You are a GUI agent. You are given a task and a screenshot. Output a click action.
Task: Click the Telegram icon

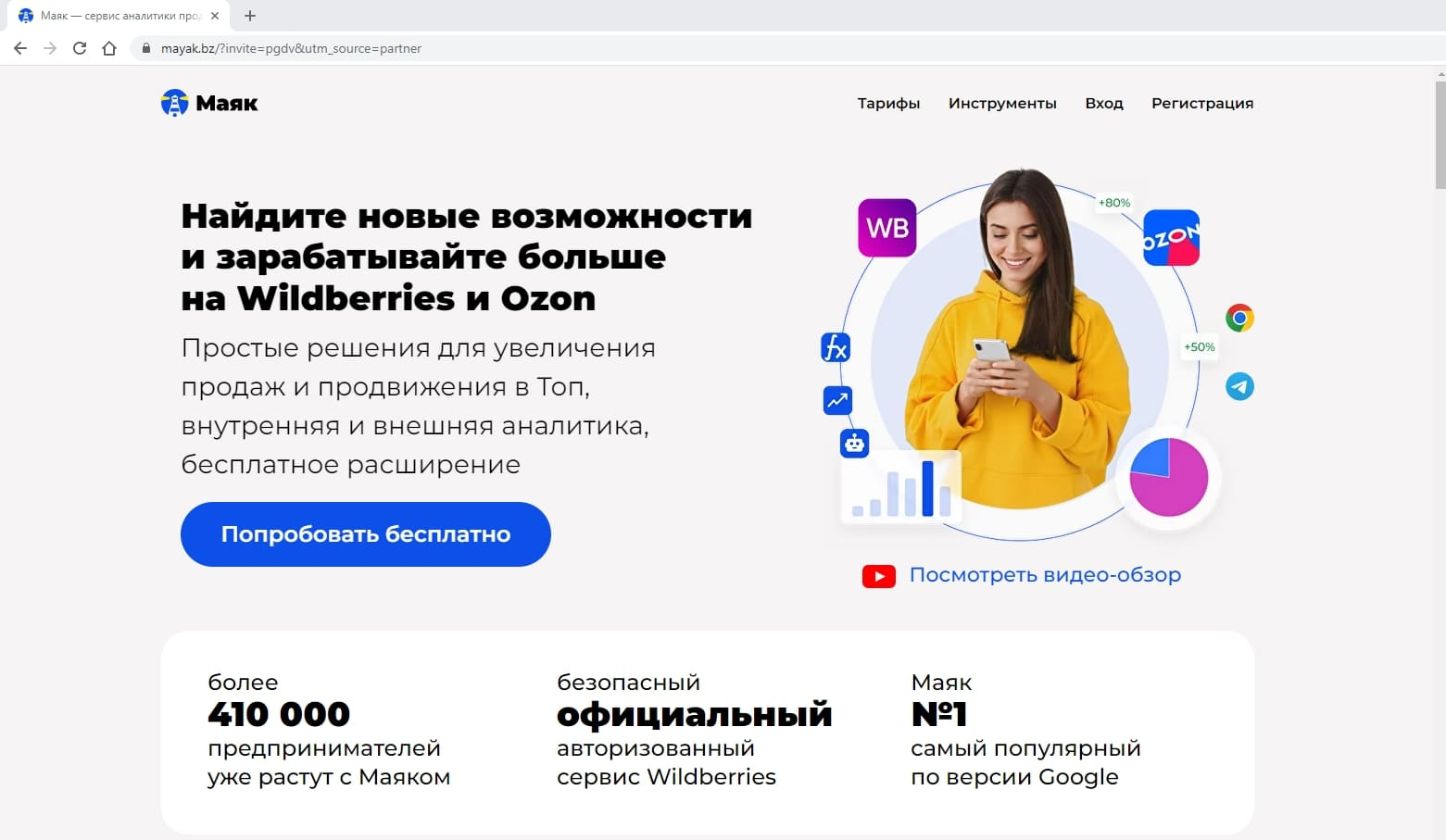point(1239,386)
